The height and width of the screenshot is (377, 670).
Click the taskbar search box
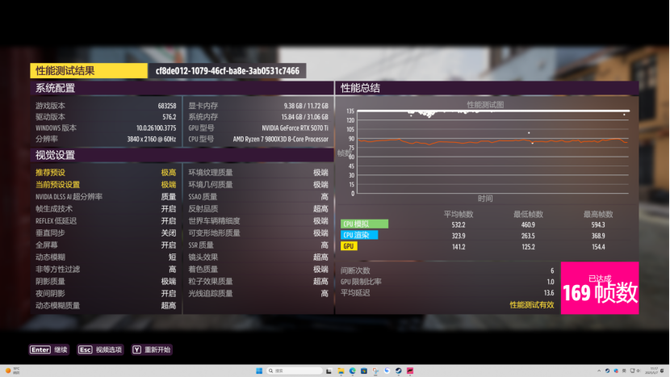click(294, 371)
